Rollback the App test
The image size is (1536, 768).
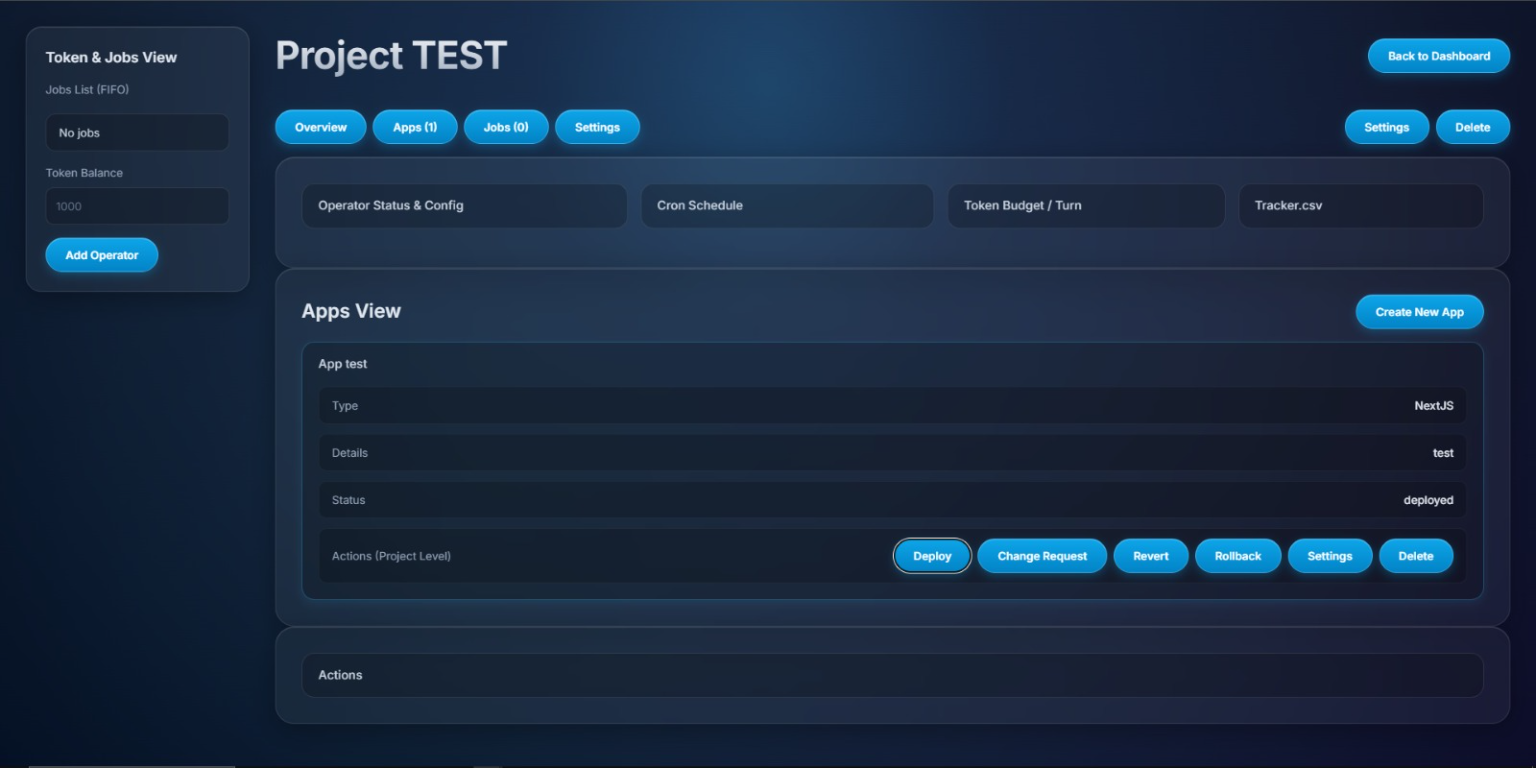pyautogui.click(x=1238, y=556)
